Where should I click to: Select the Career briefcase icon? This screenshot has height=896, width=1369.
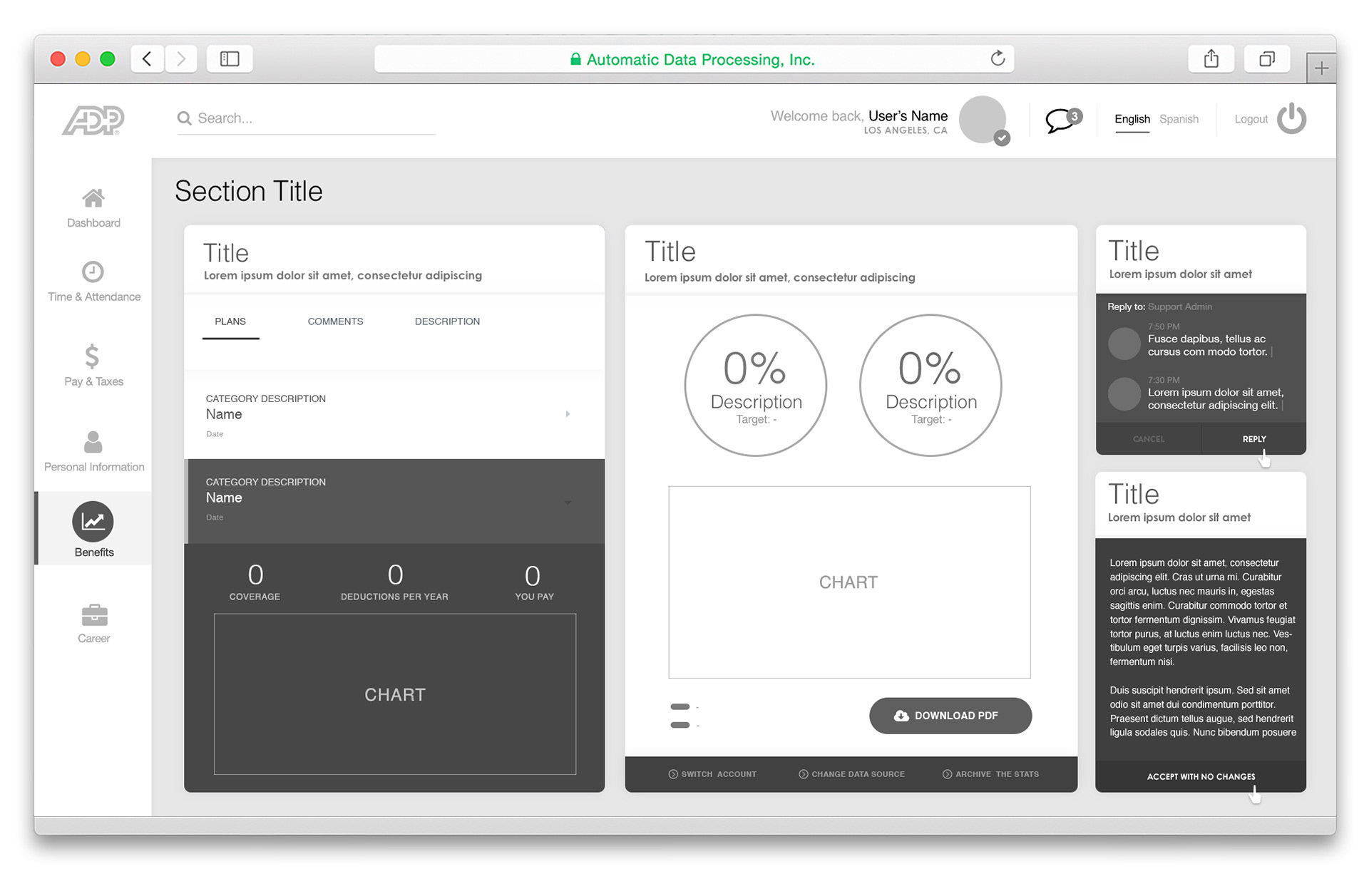[x=94, y=614]
